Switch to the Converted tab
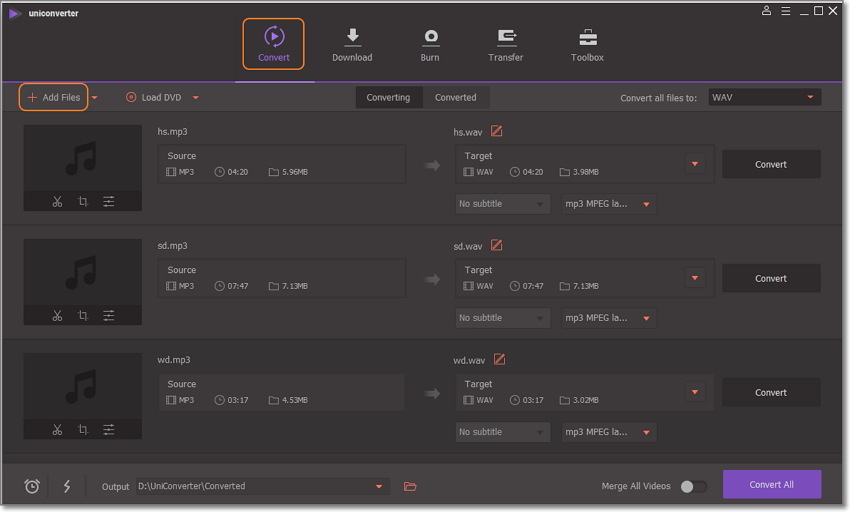Viewport: 850px width, 512px height. click(455, 97)
